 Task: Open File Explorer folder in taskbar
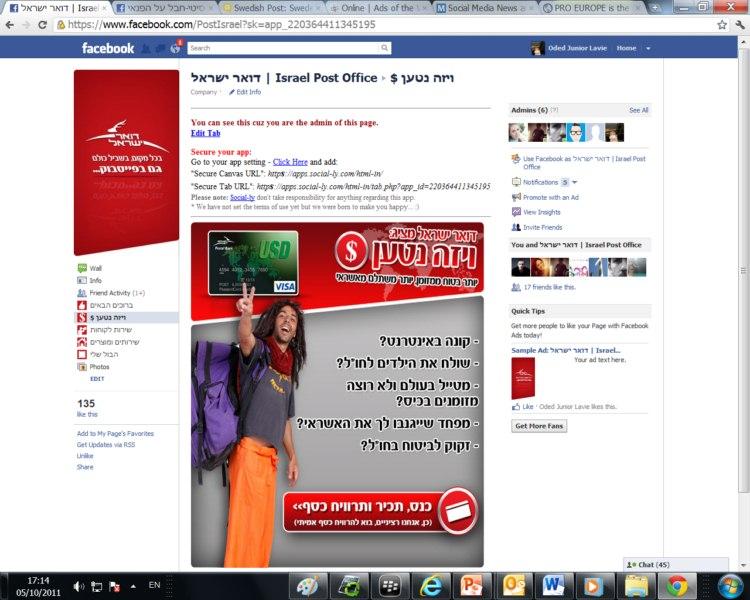(x=636, y=586)
